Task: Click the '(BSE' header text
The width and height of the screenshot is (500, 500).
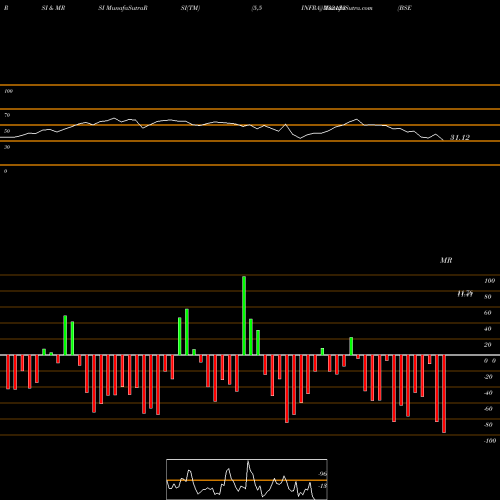Action: tap(404, 8)
